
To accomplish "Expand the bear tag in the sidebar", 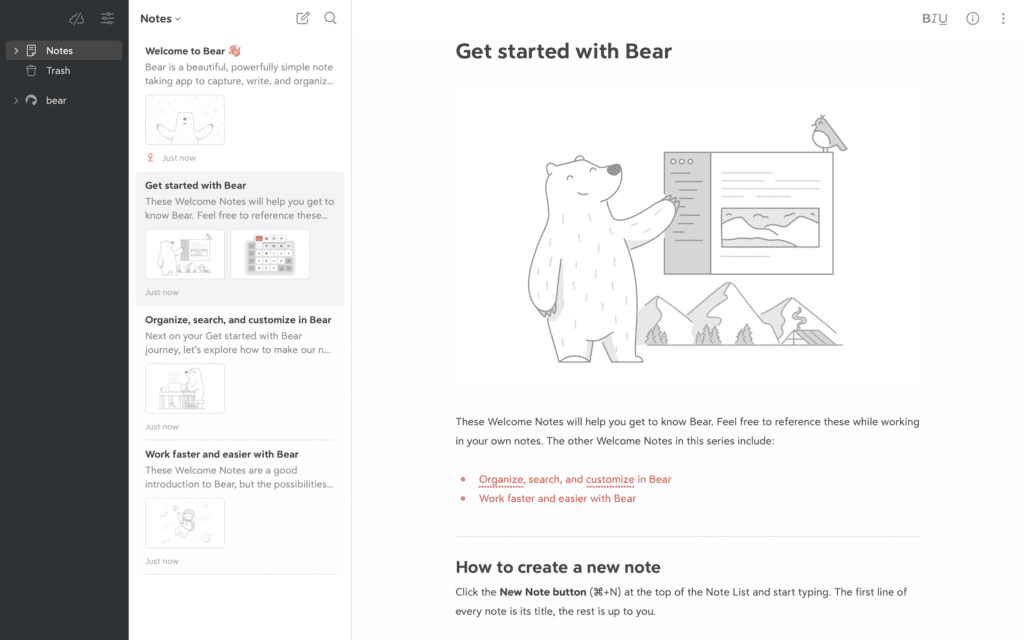I will click(14, 100).
